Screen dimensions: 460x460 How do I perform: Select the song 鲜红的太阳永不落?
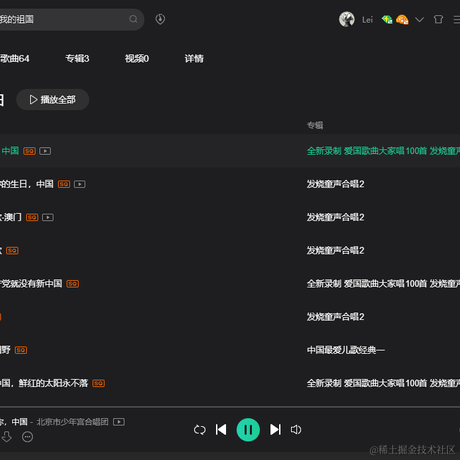coord(44,383)
